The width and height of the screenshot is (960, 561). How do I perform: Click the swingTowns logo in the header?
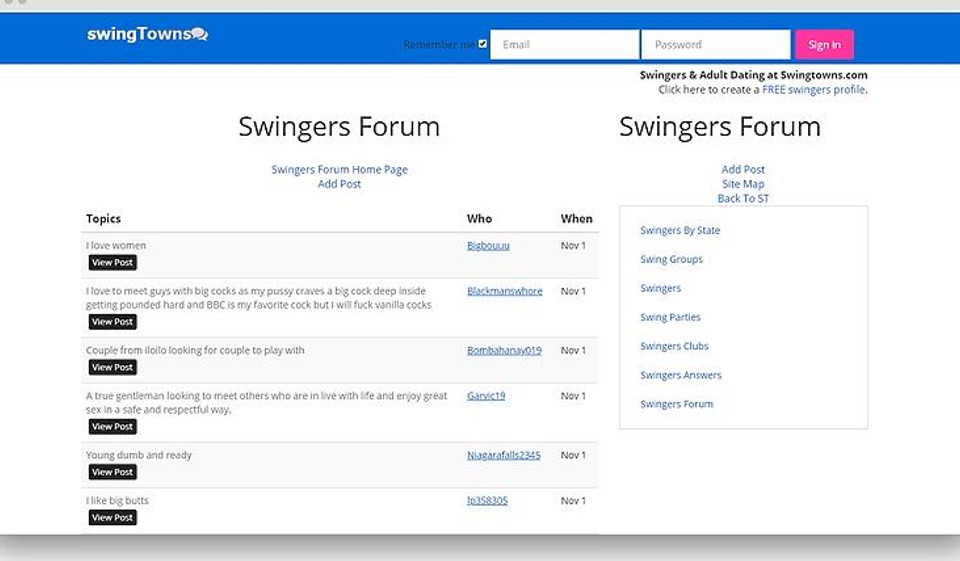click(147, 35)
